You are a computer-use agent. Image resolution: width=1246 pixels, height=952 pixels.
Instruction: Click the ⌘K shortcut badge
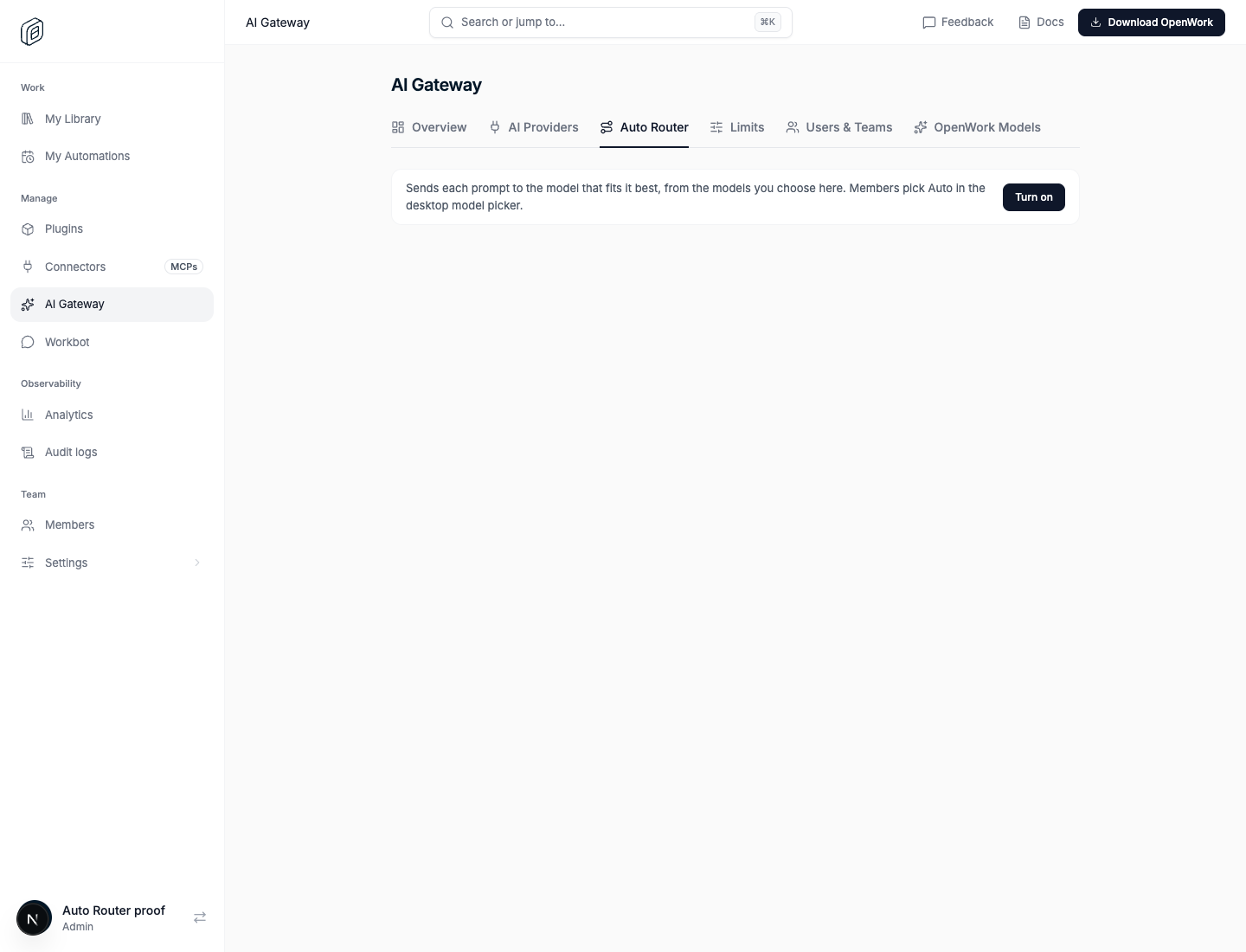click(768, 23)
